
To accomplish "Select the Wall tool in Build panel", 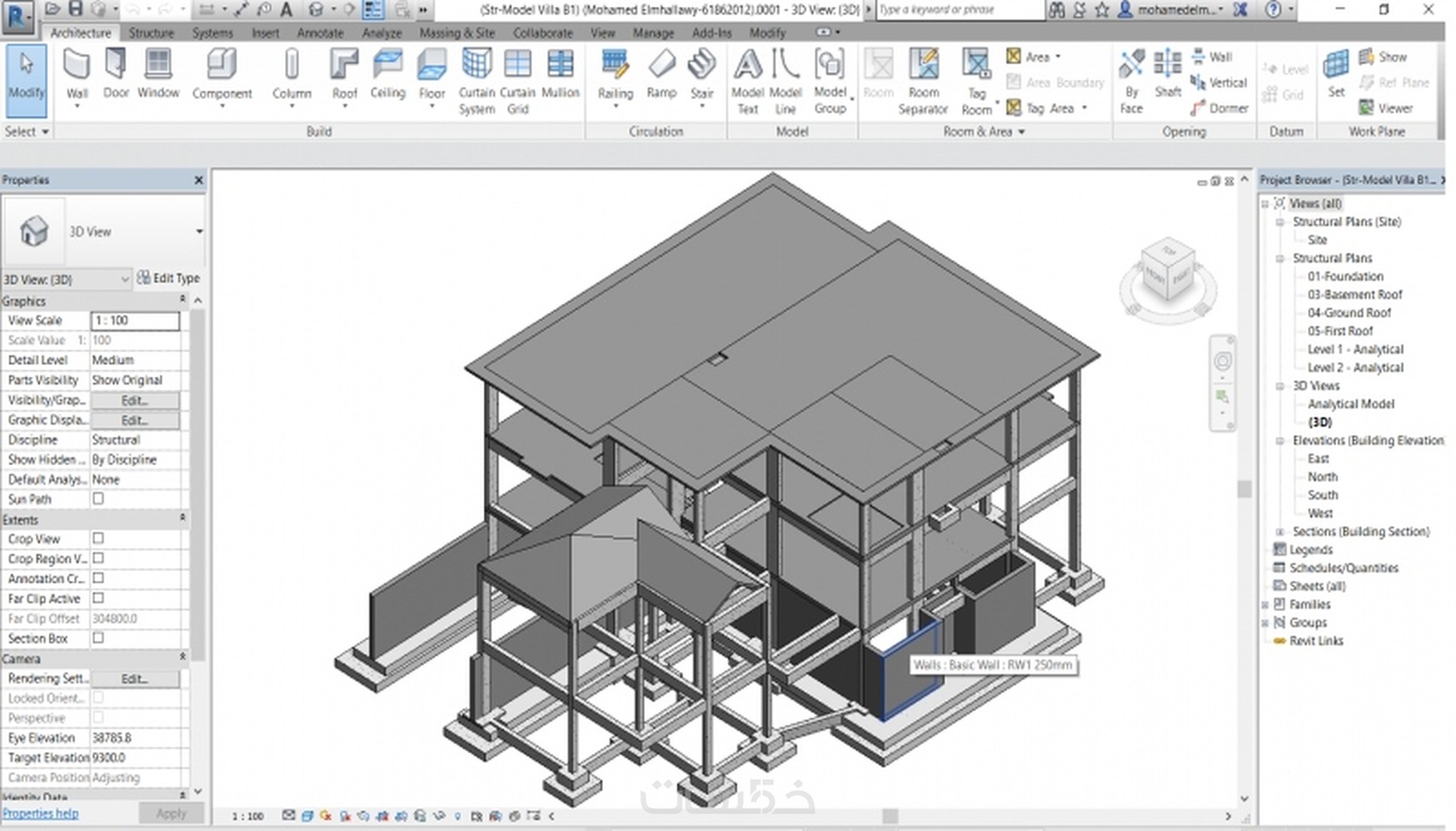I will click(77, 77).
